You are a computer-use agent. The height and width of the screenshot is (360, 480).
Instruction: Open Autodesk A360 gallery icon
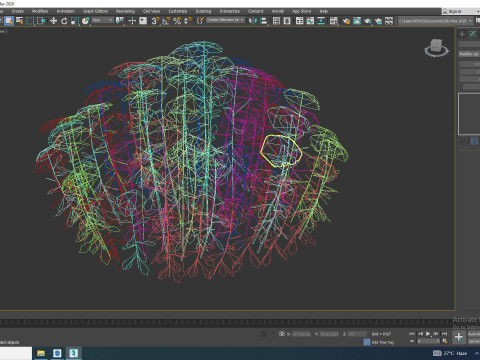pos(389,21)
